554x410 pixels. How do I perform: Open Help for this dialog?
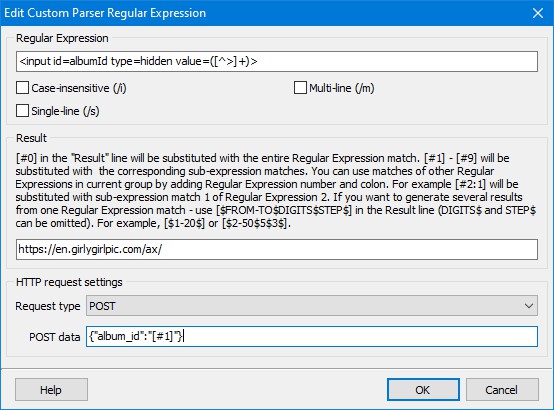[x=51, y=390]
